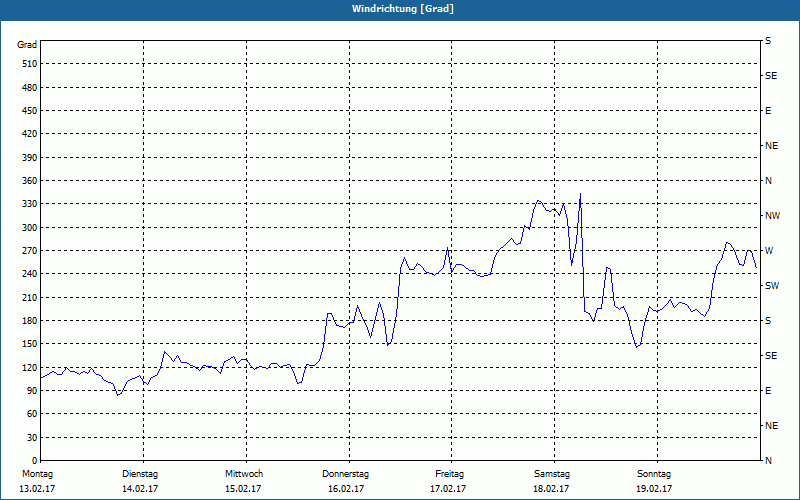Screen dimensions: 800x500
Task: Click the 450 value on the left axis
Action: tap(30, 111)
